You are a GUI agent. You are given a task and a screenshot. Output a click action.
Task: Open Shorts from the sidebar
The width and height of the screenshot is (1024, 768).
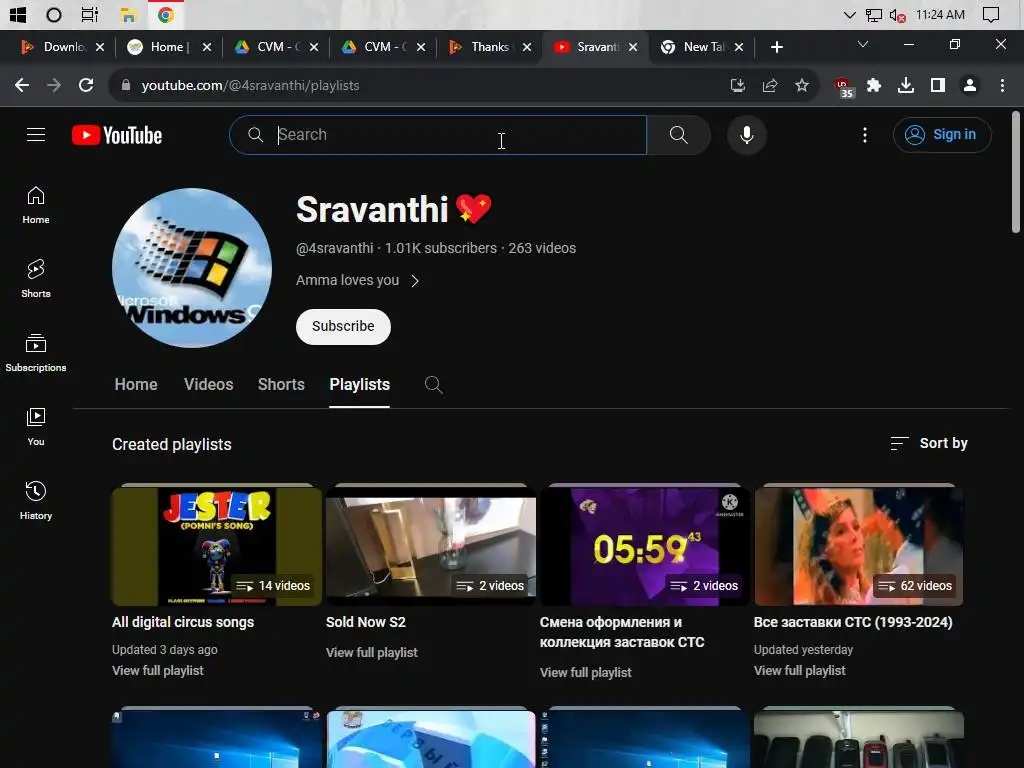(x=36, y=279)
